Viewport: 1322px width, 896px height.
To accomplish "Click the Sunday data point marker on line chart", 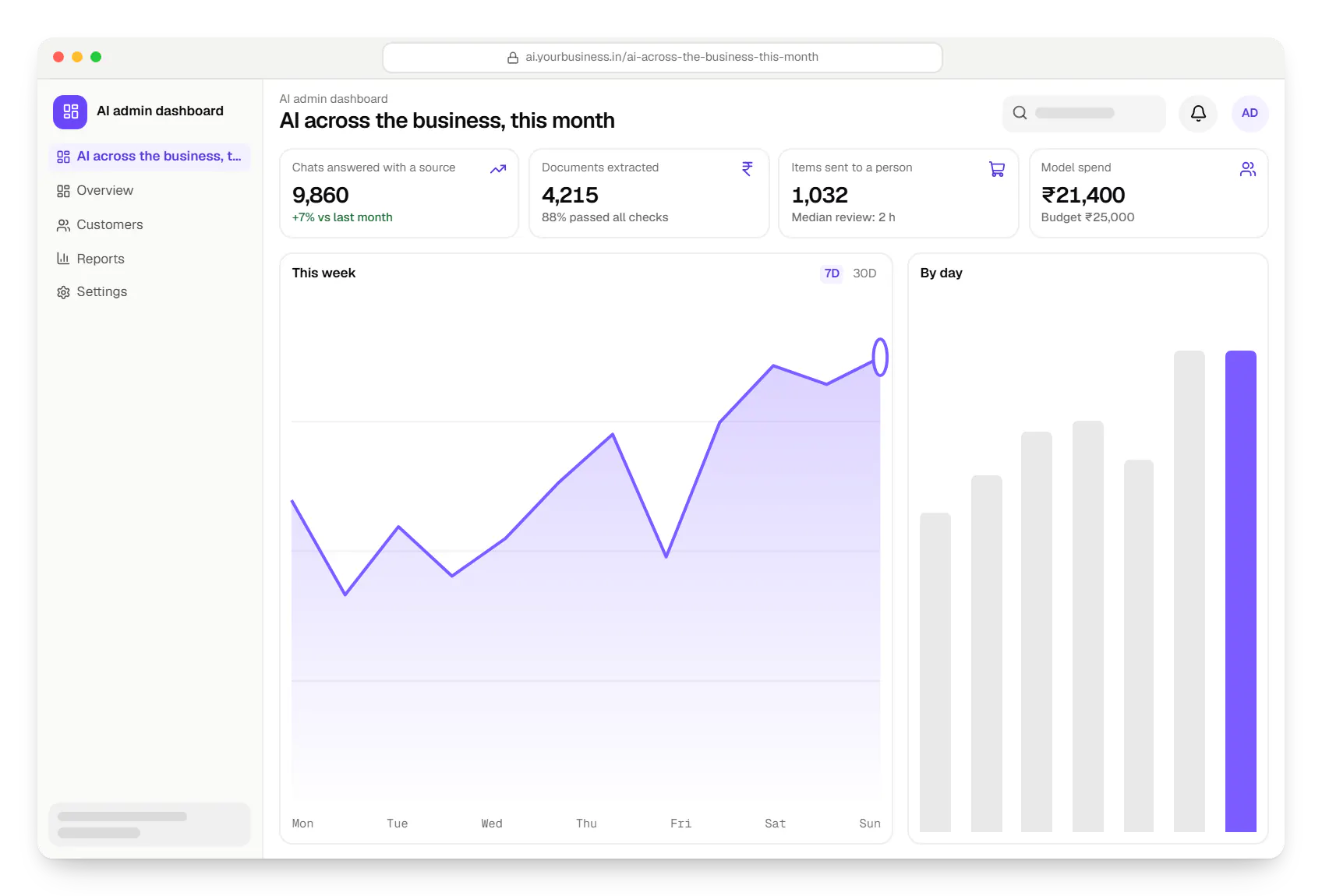I will click(x=880, y=357).
